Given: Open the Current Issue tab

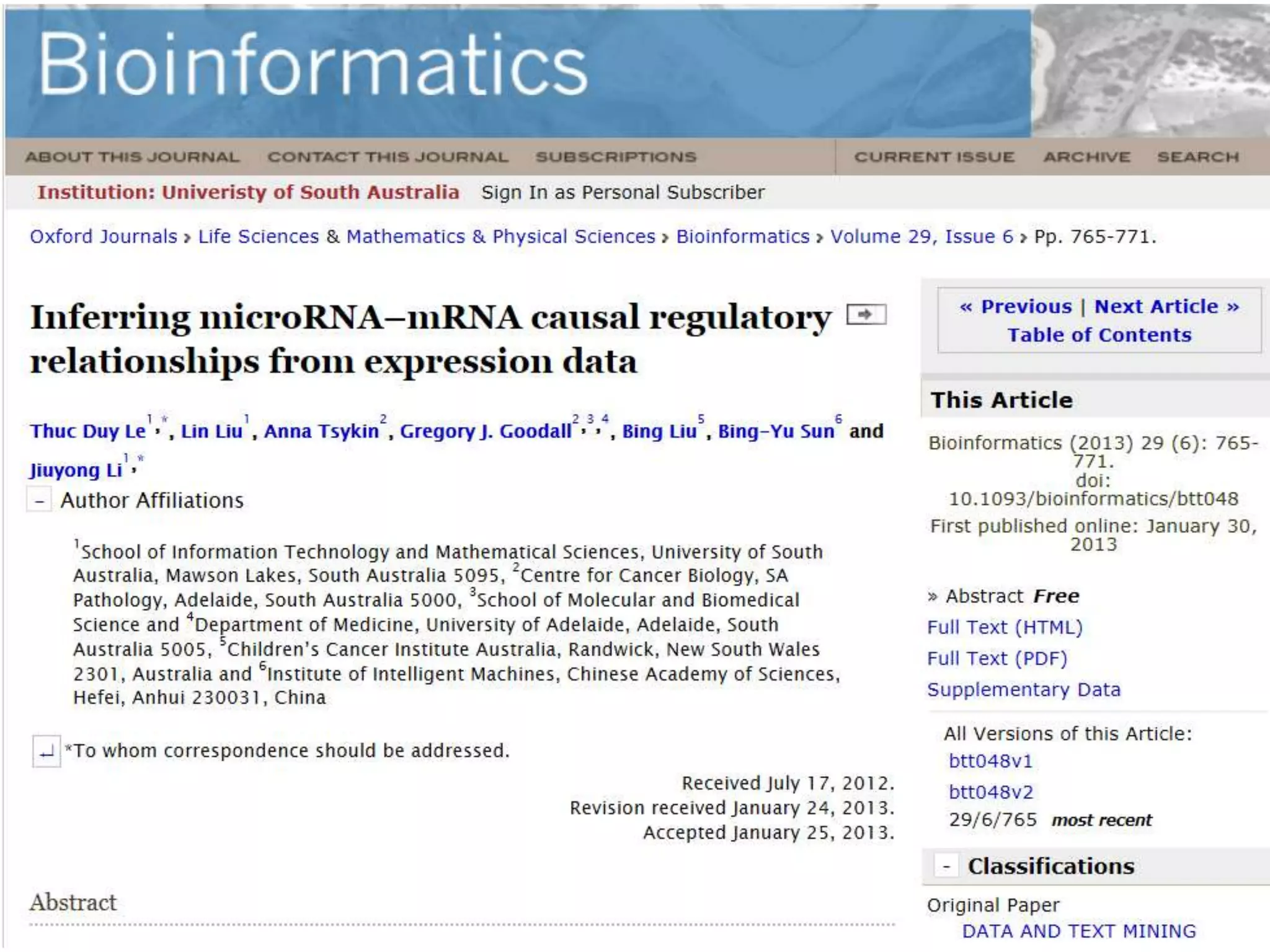Looking at the screenshot, I should (x=934, y=157).
